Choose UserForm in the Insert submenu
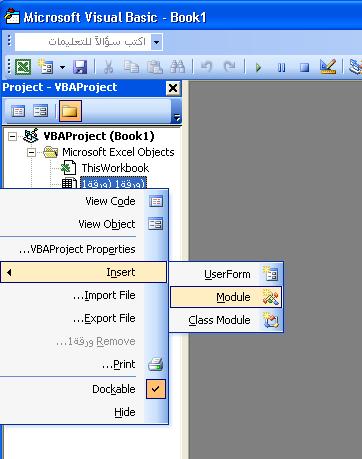This screenshot has width=362, height=459. [226, 274]
